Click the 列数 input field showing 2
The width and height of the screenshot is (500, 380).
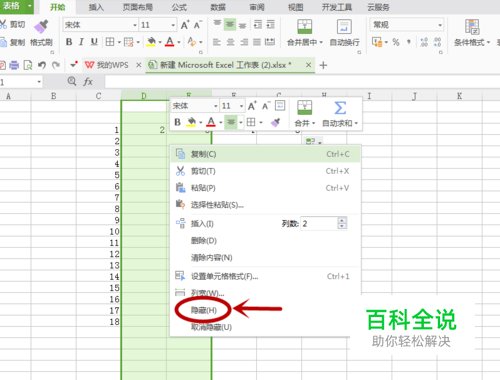[319, 224]
